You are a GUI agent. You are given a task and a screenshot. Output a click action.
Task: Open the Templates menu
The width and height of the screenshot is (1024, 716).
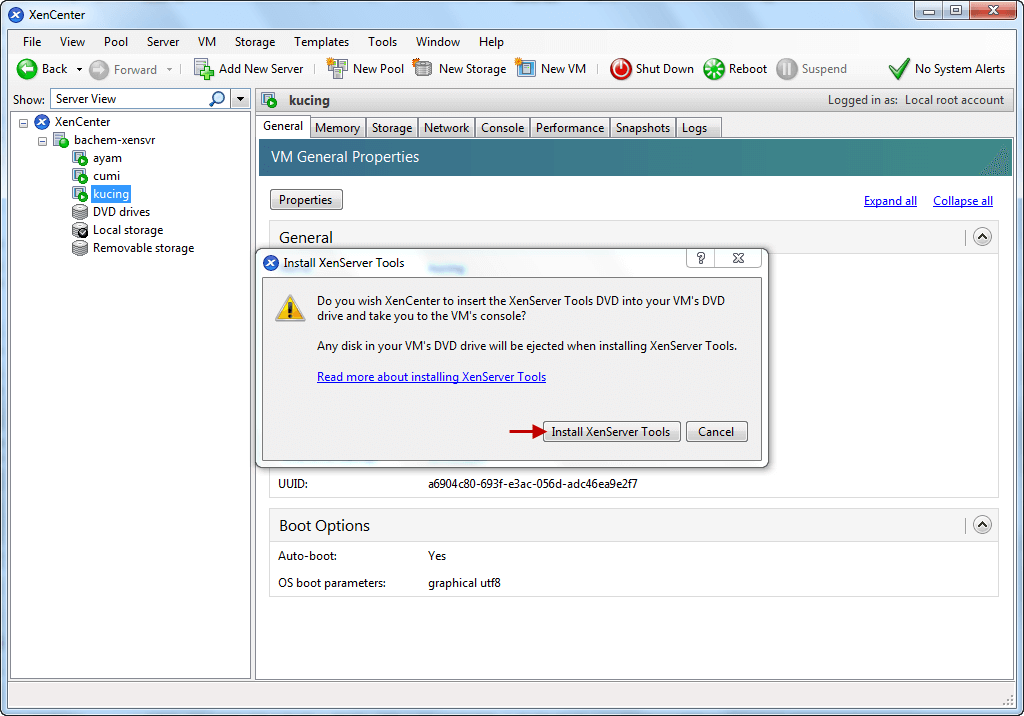[x=321, y=42]
